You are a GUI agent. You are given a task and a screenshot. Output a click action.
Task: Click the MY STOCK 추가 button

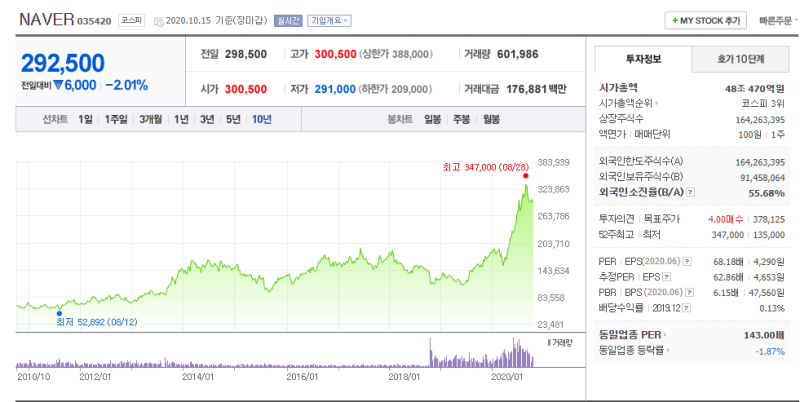point(706,21)
